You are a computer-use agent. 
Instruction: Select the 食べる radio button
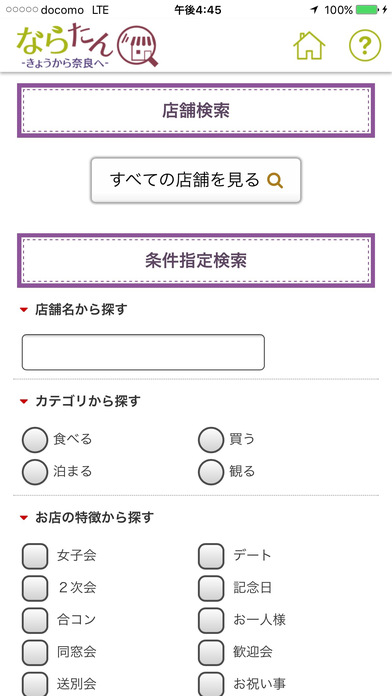(35, 439)
